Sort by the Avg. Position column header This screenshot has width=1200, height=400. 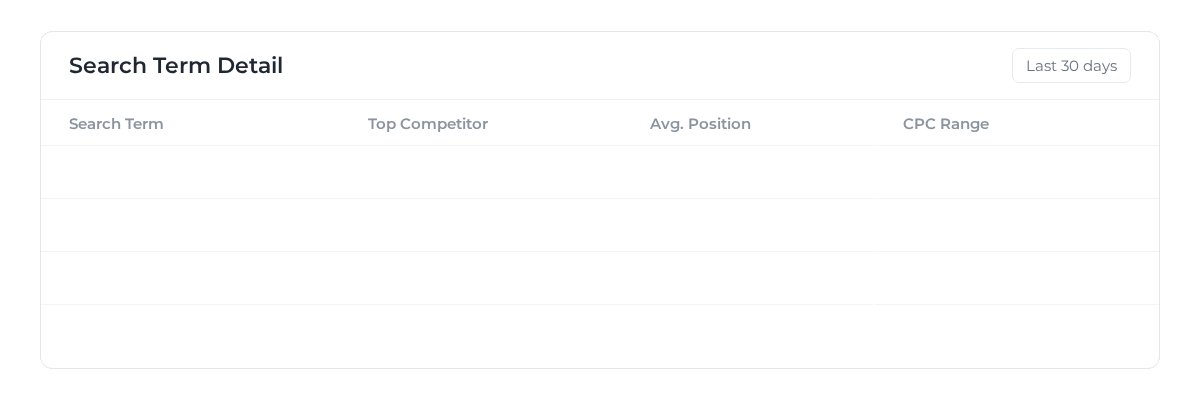700,124
